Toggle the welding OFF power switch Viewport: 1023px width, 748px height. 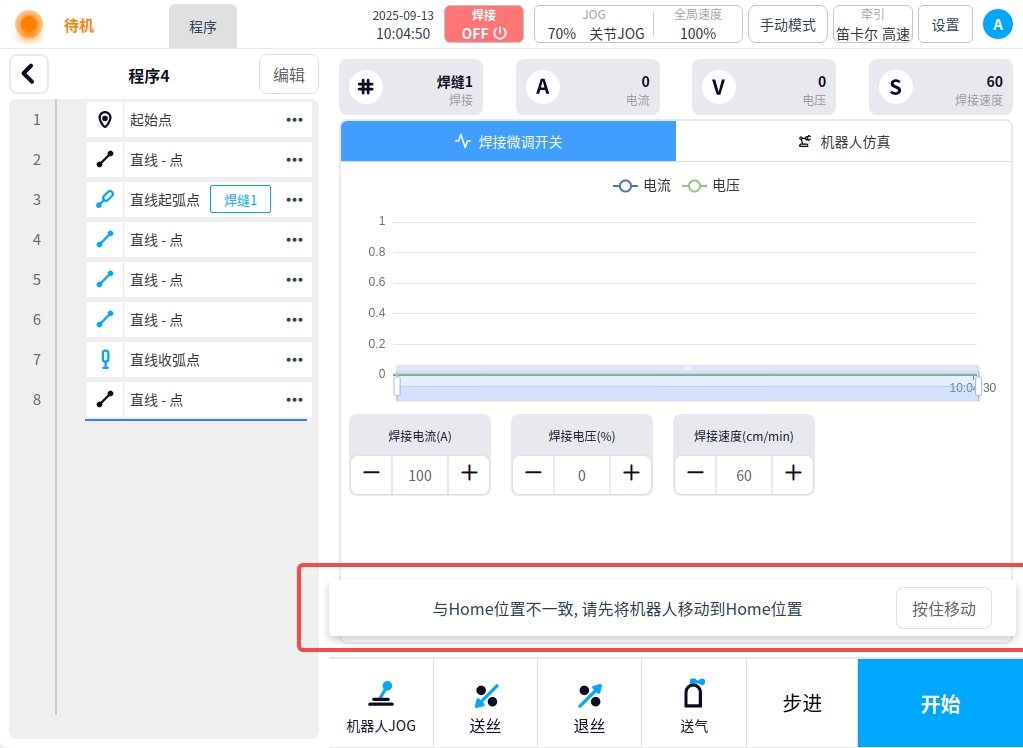[484, 25]
